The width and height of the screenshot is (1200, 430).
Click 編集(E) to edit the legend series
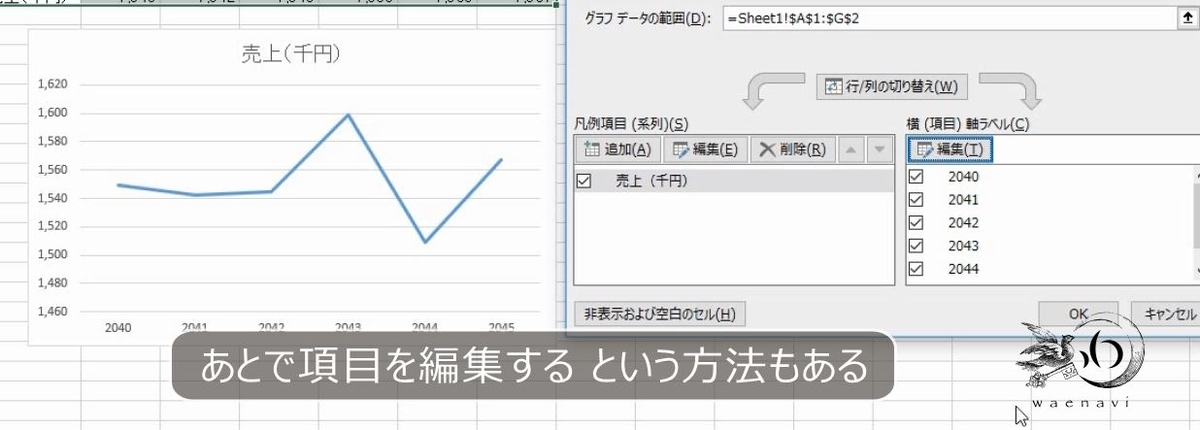tap(705, 150)
